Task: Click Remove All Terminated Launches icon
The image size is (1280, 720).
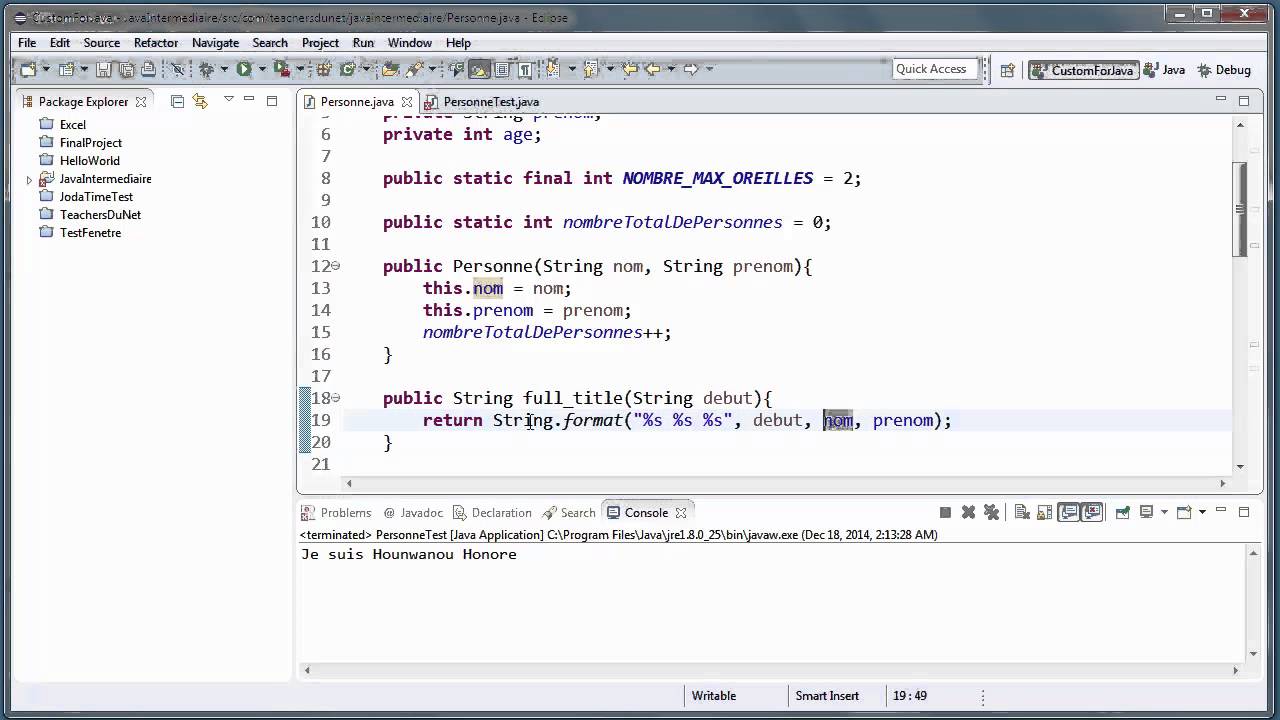Action: (991, 512)
